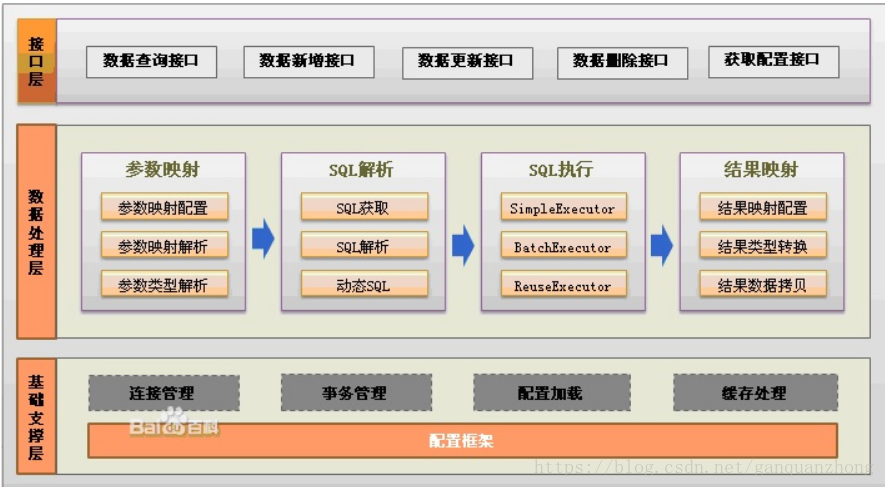Select the 结果映射配置 item
Screen dimensions: 885x487
point(763,207)
